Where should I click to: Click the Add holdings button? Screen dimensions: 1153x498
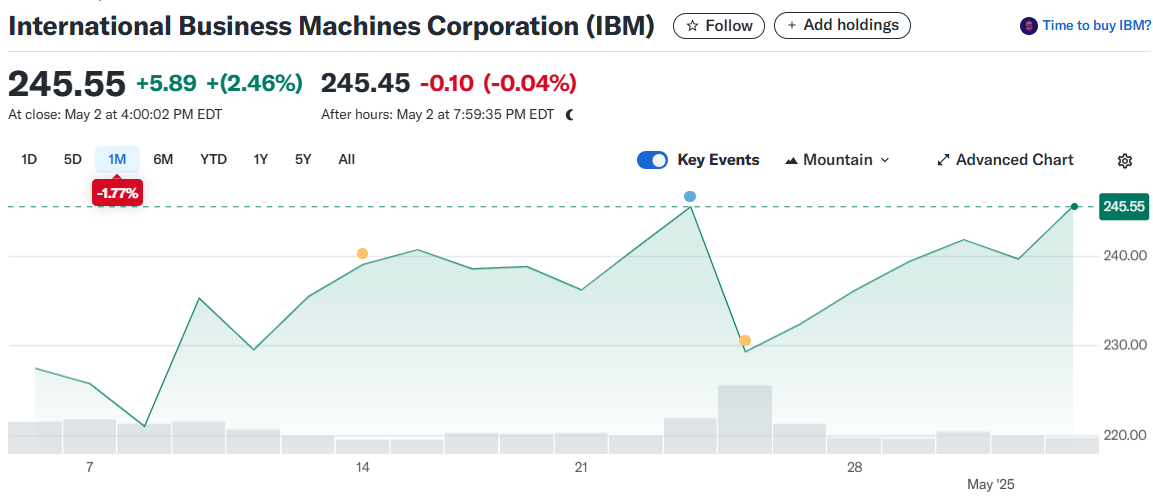point(843,26)
